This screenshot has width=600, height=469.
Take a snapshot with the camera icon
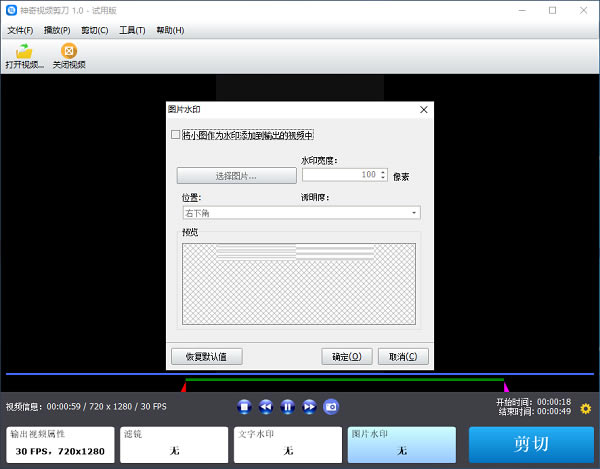coord(331,406)
